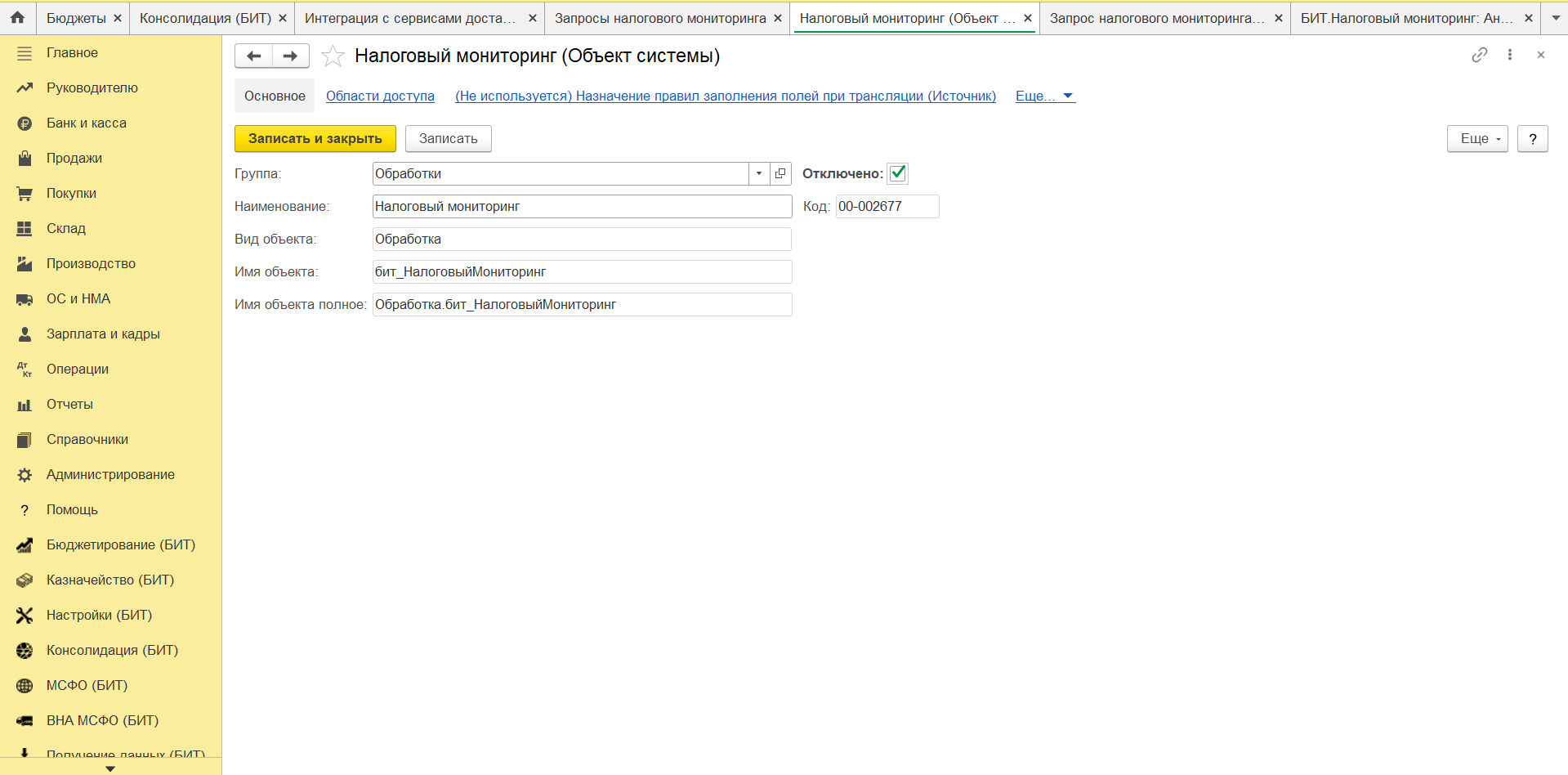This screenshot has width=1568, height=775.
Task: Open Администрирование gear icon
Action: coord(25,475)
